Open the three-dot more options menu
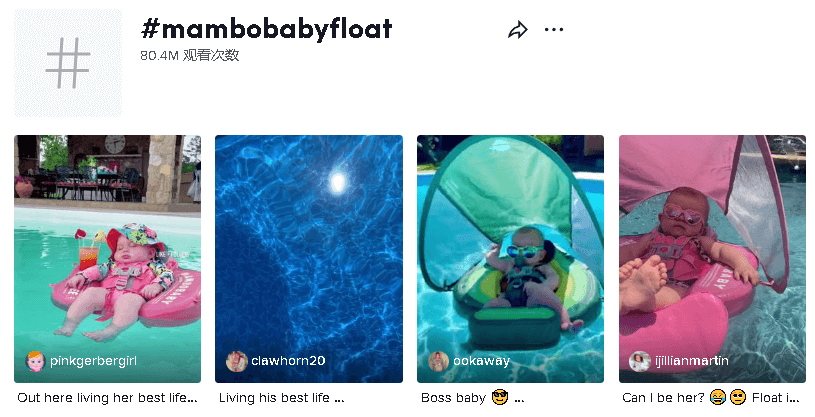This screenshot has height=417, width=815. tap(554, 30)
